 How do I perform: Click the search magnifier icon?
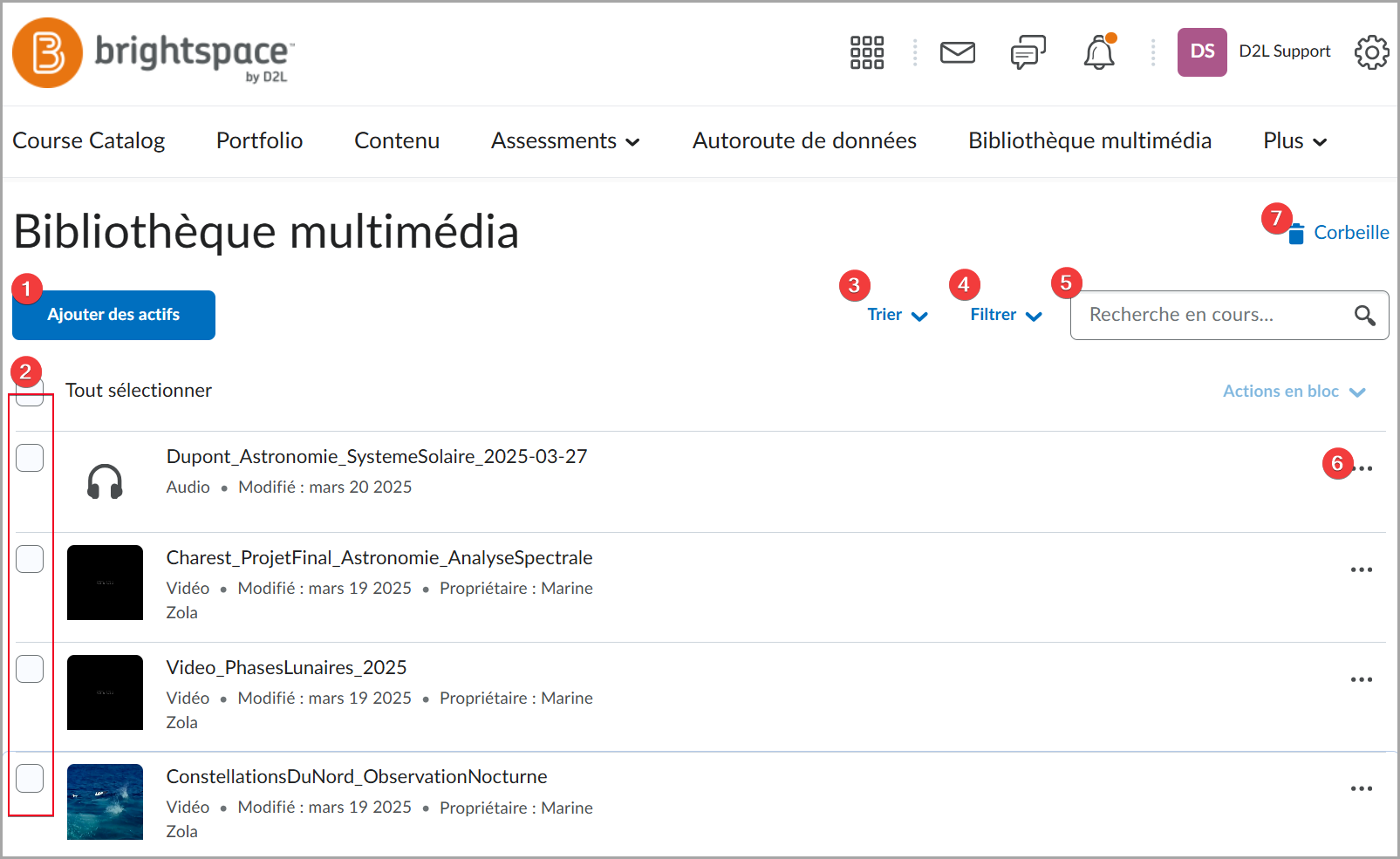(x=1365, y=316)
